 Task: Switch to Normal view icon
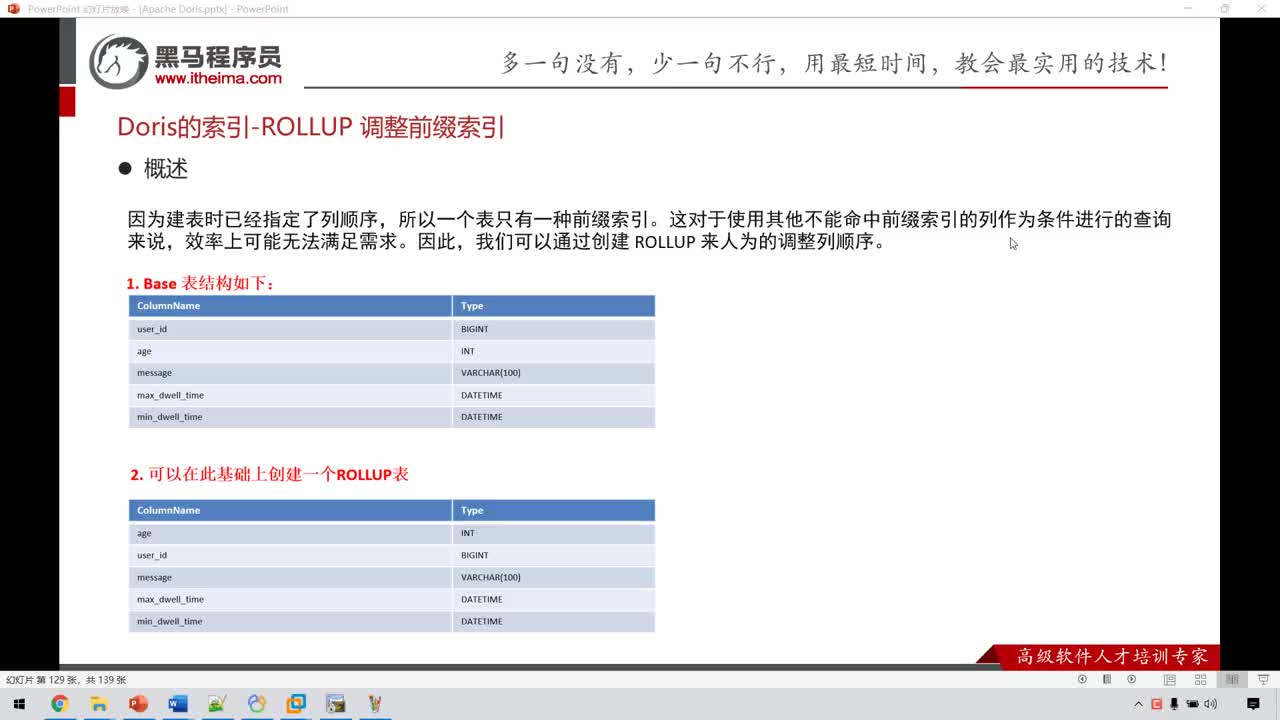(x=1169, y=679)
